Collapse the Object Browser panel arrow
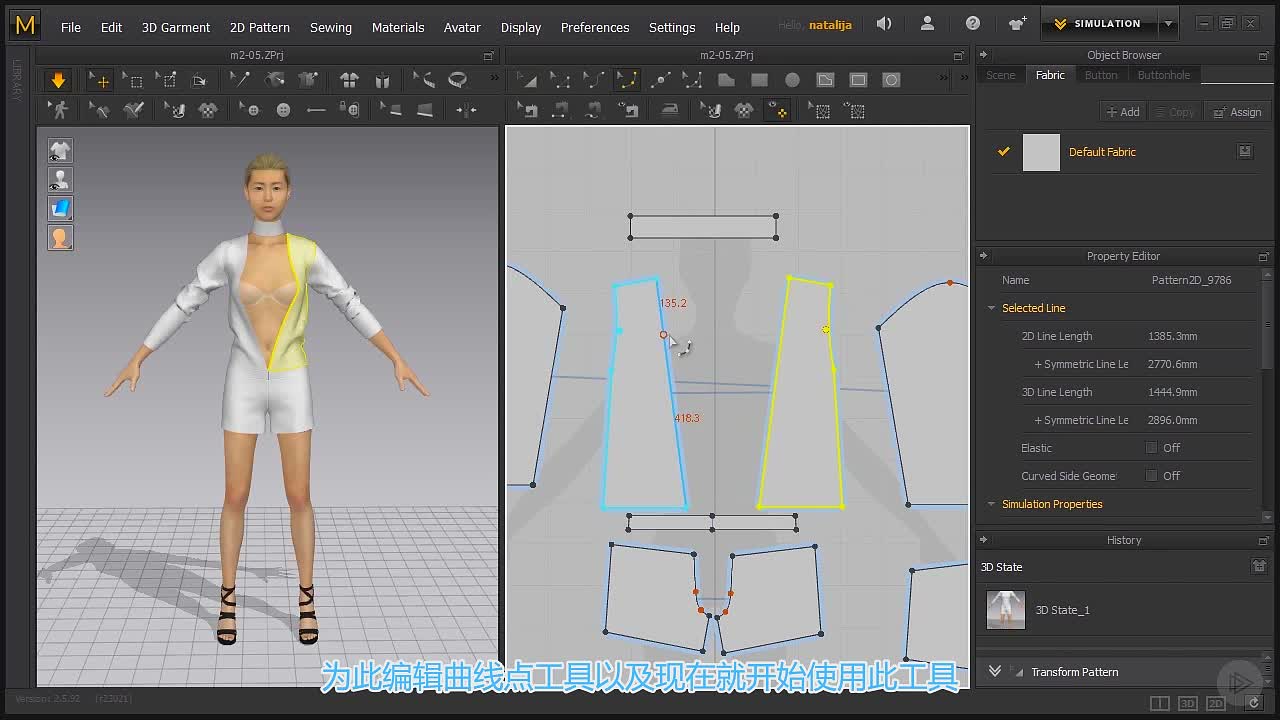This screenshot has height=720, width=1280. tap(983, 55)
